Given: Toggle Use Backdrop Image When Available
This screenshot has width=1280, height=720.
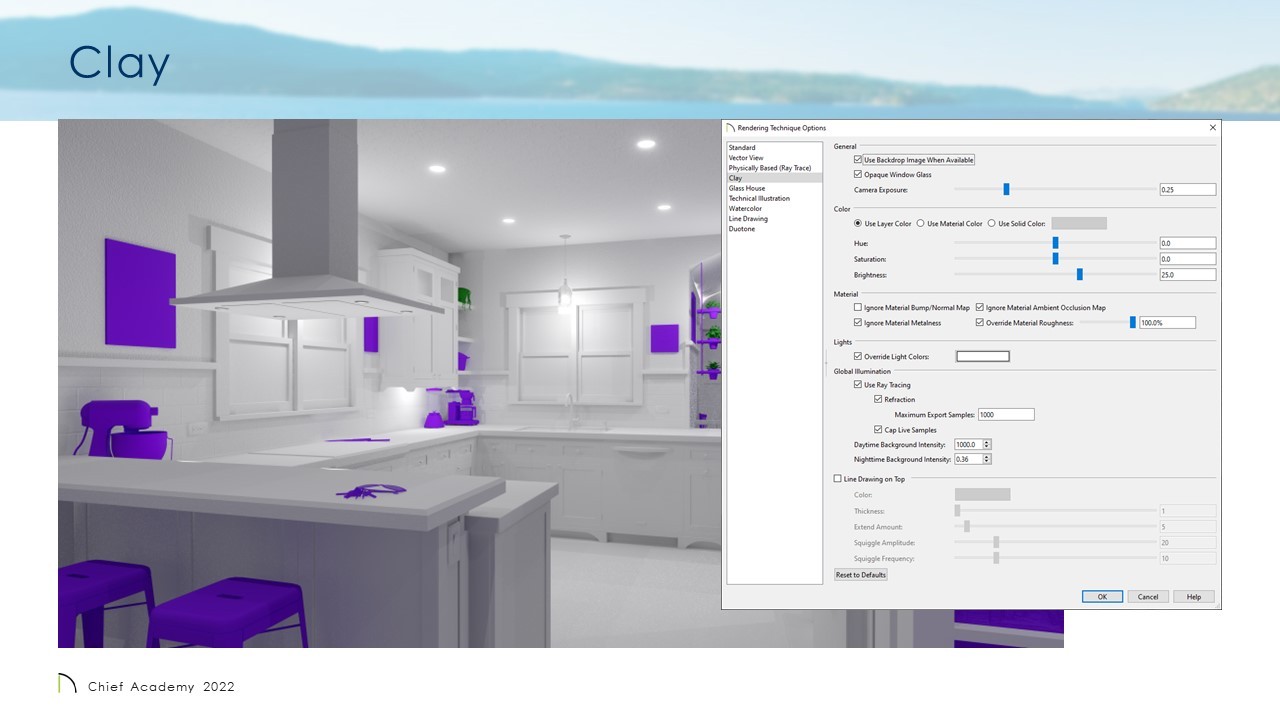Looking at the screenshot, I should pos(858,160).
